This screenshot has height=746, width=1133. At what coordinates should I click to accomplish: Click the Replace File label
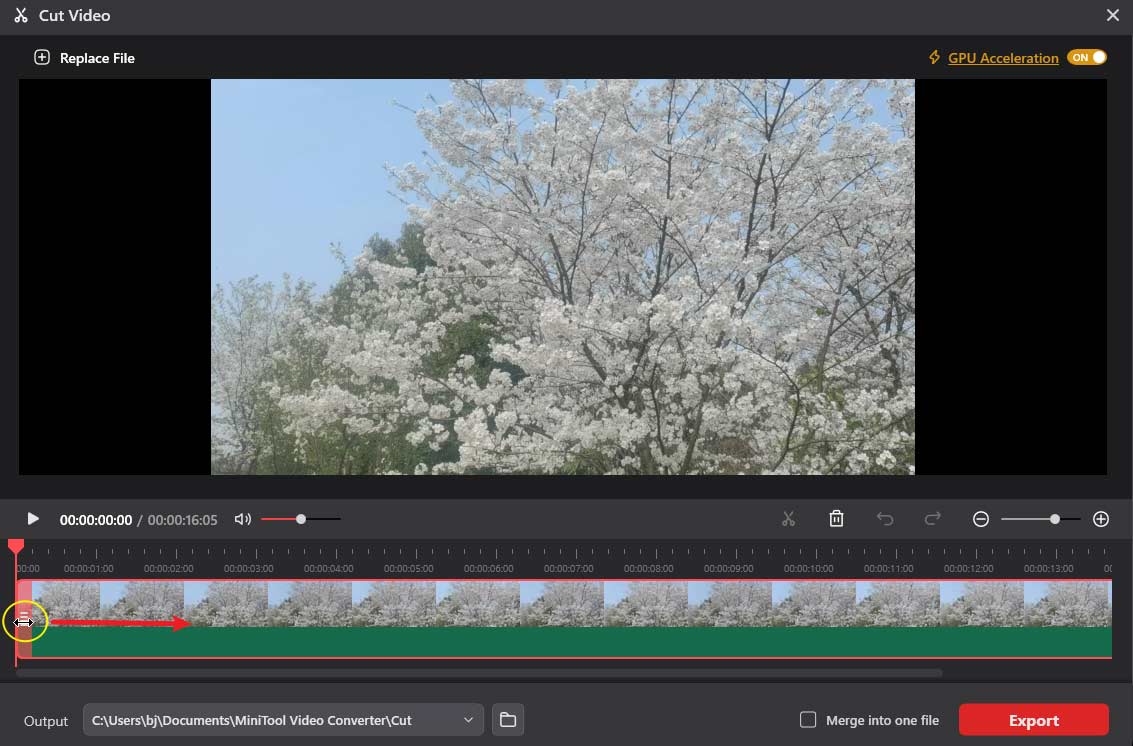(x=97, y=58)
